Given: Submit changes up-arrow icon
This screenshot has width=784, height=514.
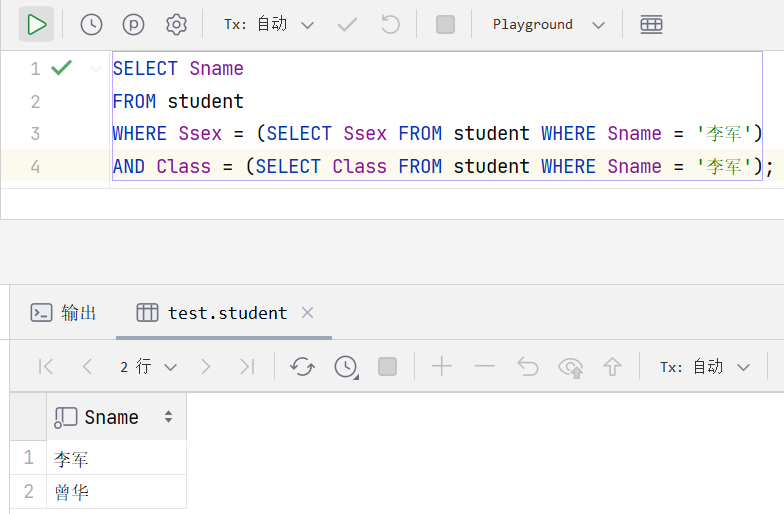Looking at the screenshot, I should coord(612,366).
